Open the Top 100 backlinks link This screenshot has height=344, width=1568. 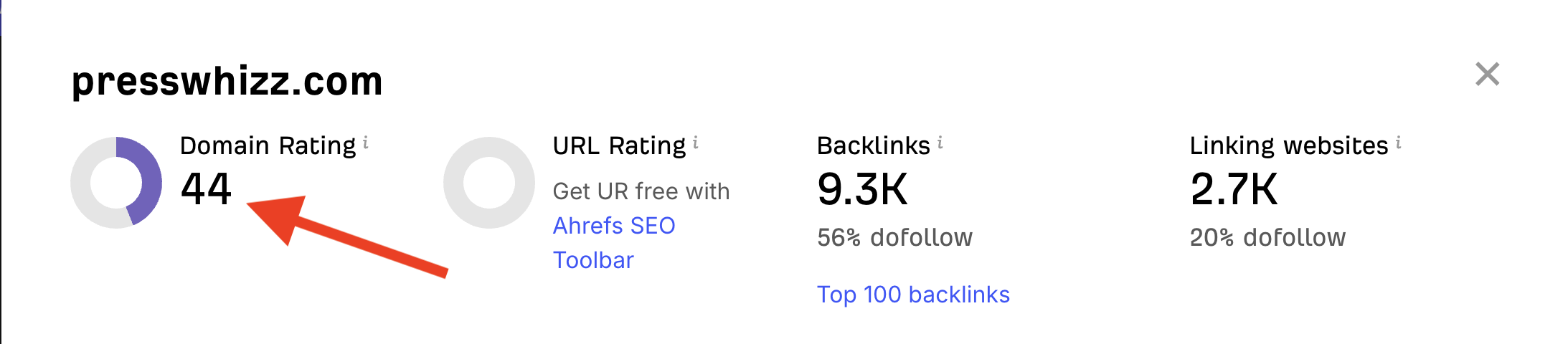point(913,295)
